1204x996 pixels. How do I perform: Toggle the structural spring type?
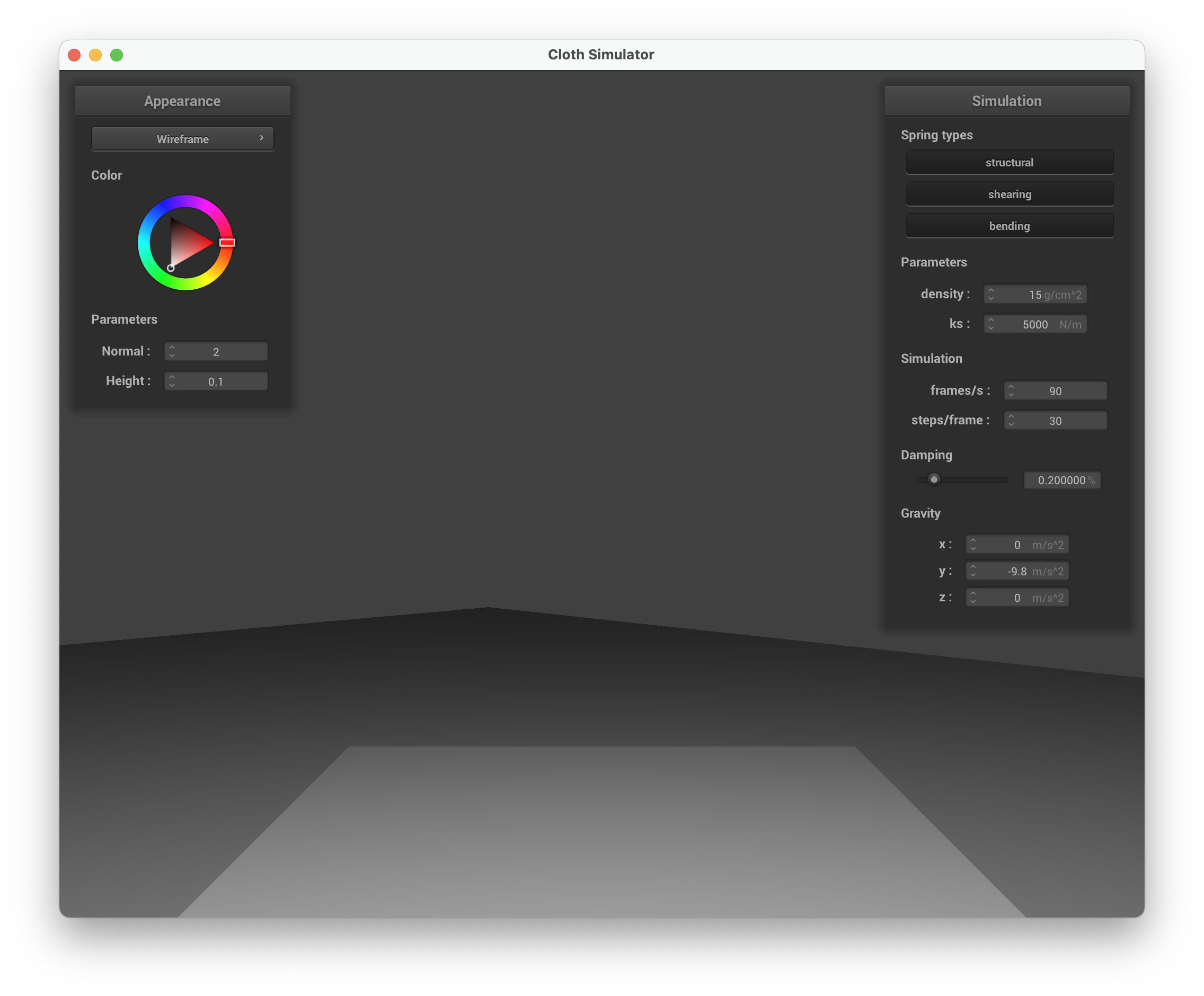tap(1009, 162)
